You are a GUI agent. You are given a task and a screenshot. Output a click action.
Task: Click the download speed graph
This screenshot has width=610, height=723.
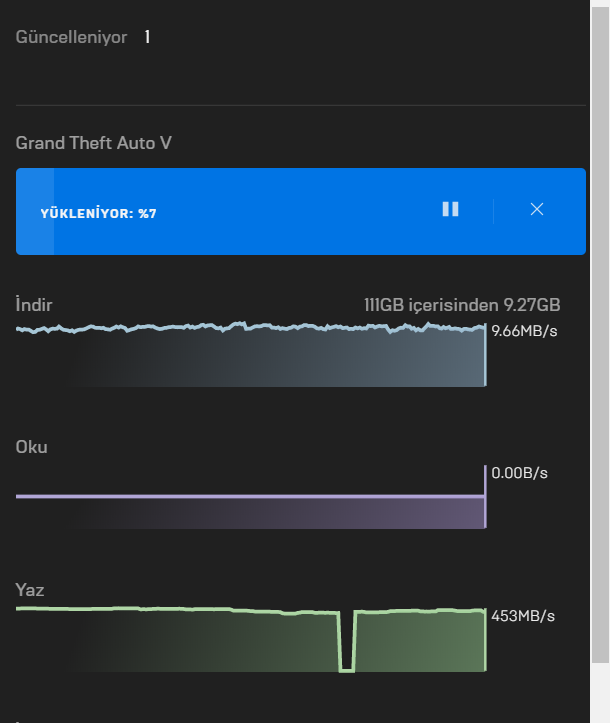point(250,357)
